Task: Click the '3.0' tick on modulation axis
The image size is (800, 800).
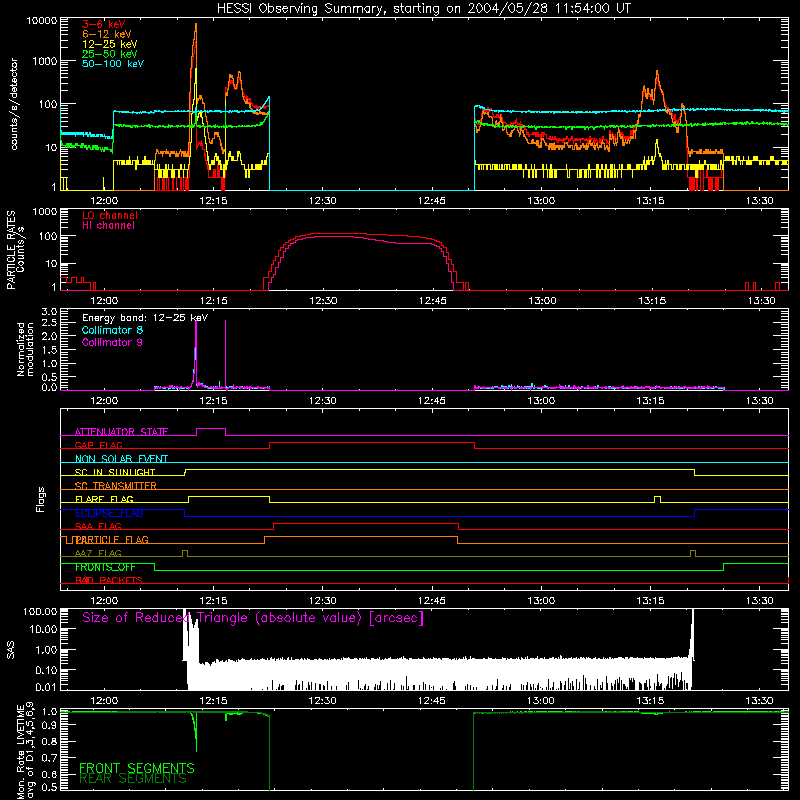Action: [49, 312]
